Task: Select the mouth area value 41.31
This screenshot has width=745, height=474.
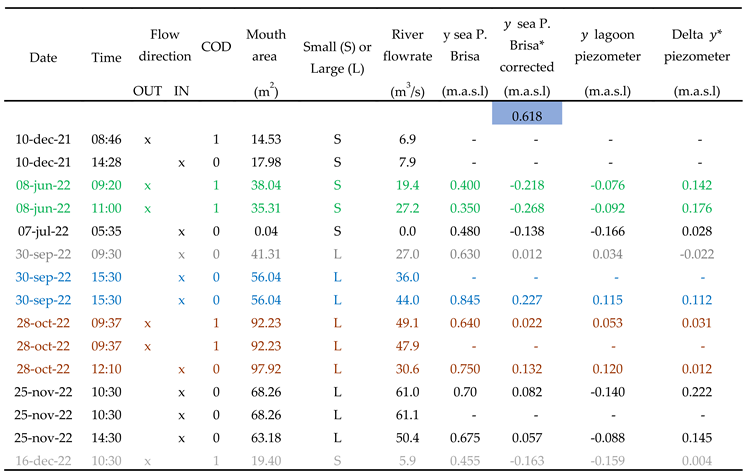Action: [265, 254]
